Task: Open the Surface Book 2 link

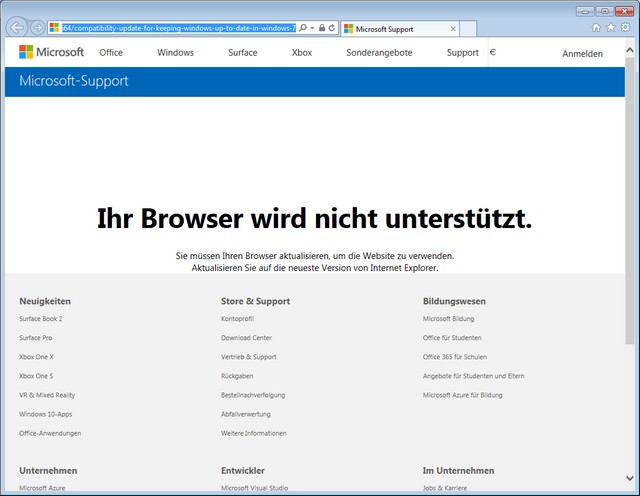Action: click(40, 319)
